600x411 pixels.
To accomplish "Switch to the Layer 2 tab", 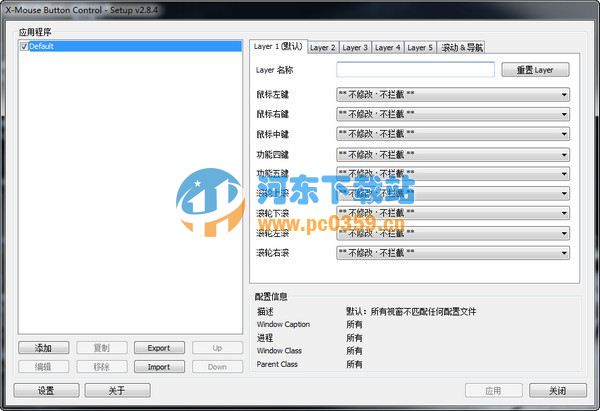I will tap(323, 47).
